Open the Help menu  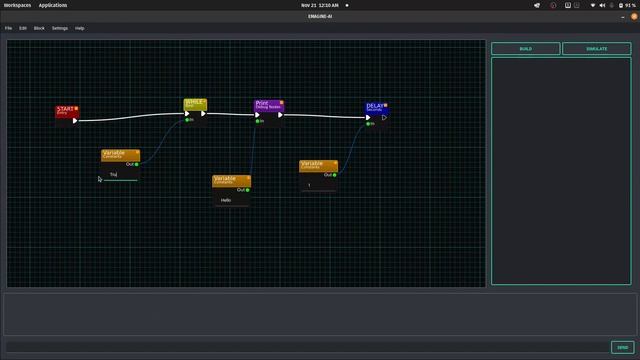(80, 28)
